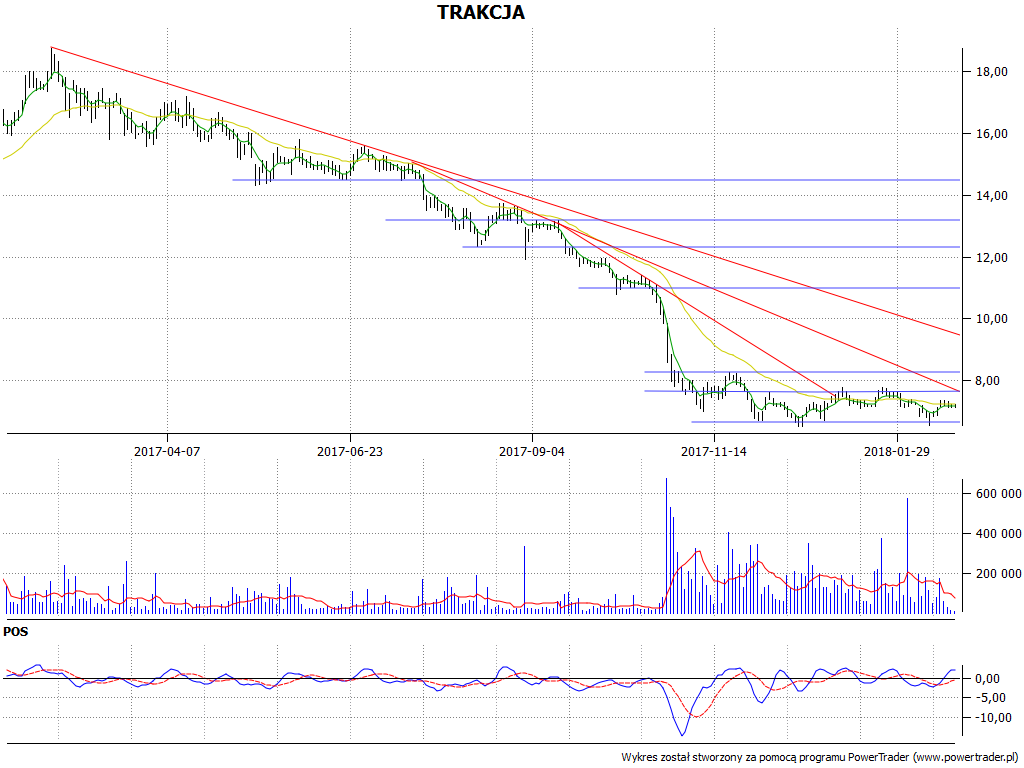
Task: Click the 18,00 price axis label
Action: click(x=991, y=72)
